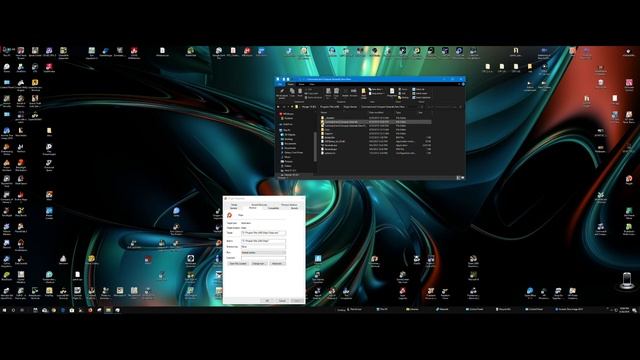Open the Windows Start menu
640x360 pixels.
pyautogui.click(x=4, y=310)
